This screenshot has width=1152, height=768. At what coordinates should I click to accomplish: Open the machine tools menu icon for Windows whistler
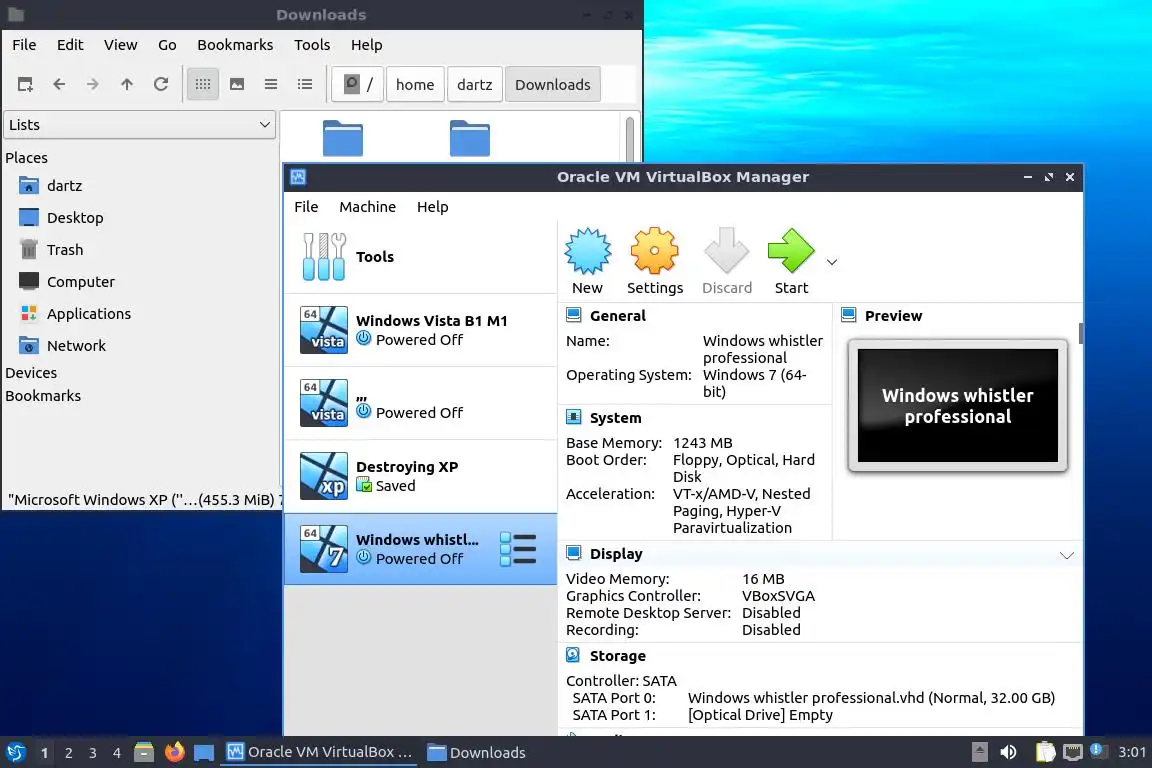point(518,549)
